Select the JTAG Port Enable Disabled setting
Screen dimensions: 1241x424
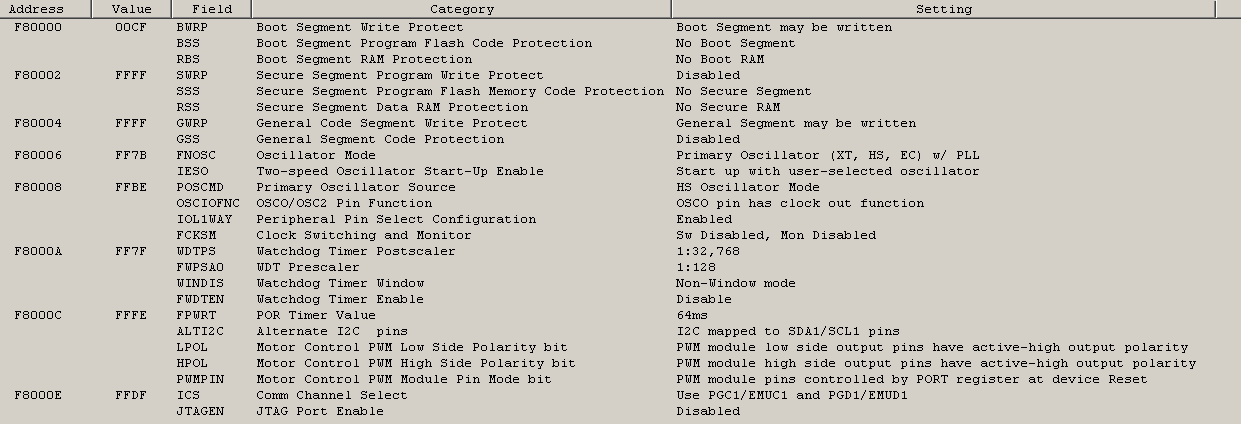click(x=708, y=411)
